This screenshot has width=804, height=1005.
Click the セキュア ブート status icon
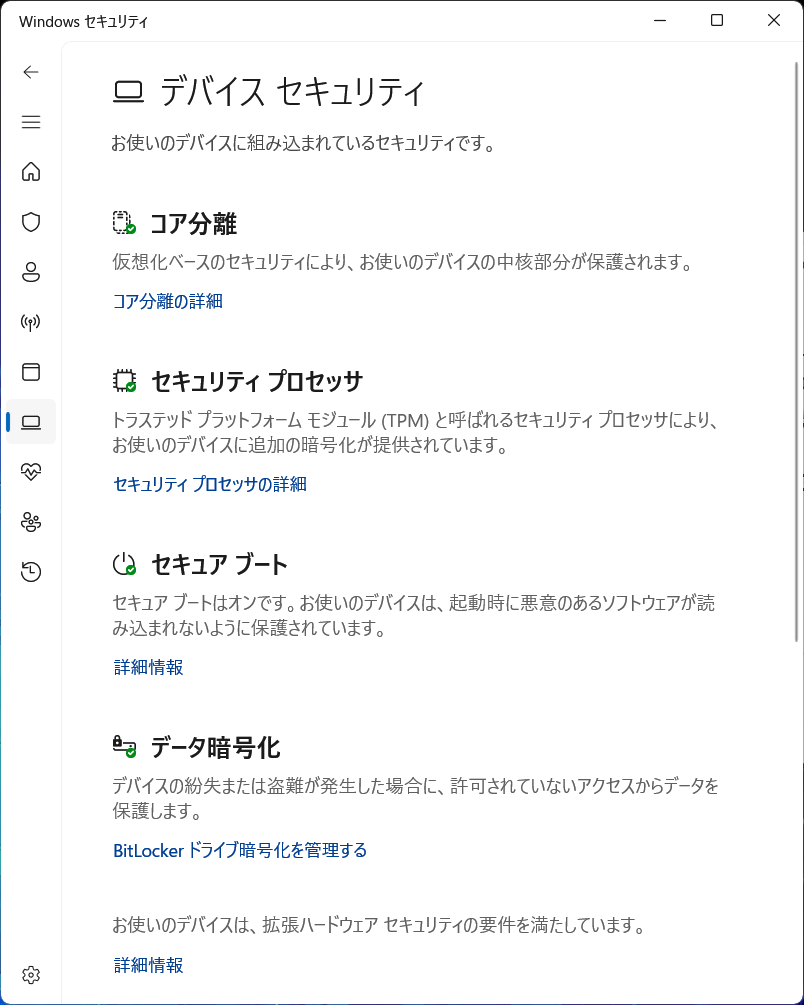click(x=125, y=562)
